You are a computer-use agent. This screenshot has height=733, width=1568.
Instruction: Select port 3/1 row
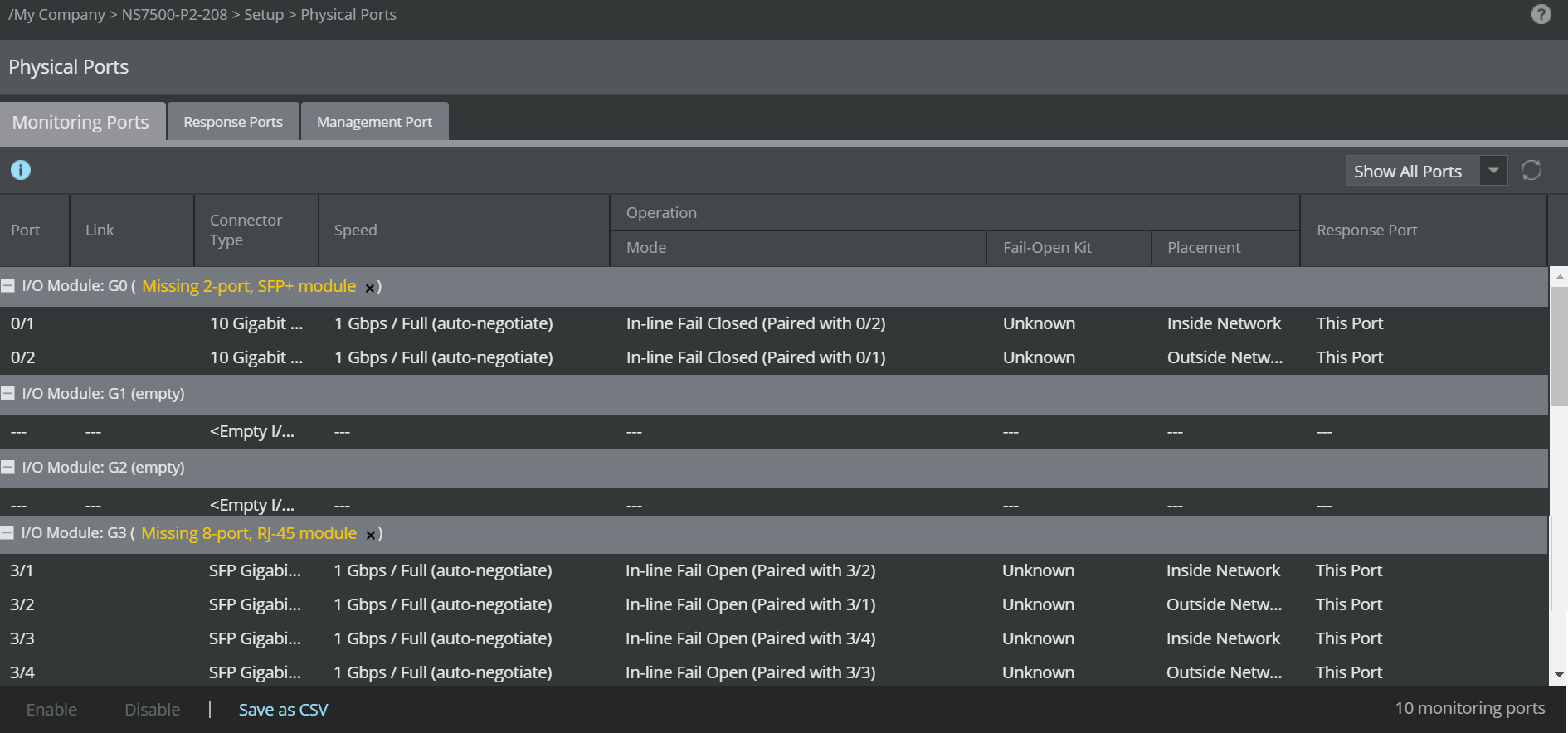(x=773, y=570)
